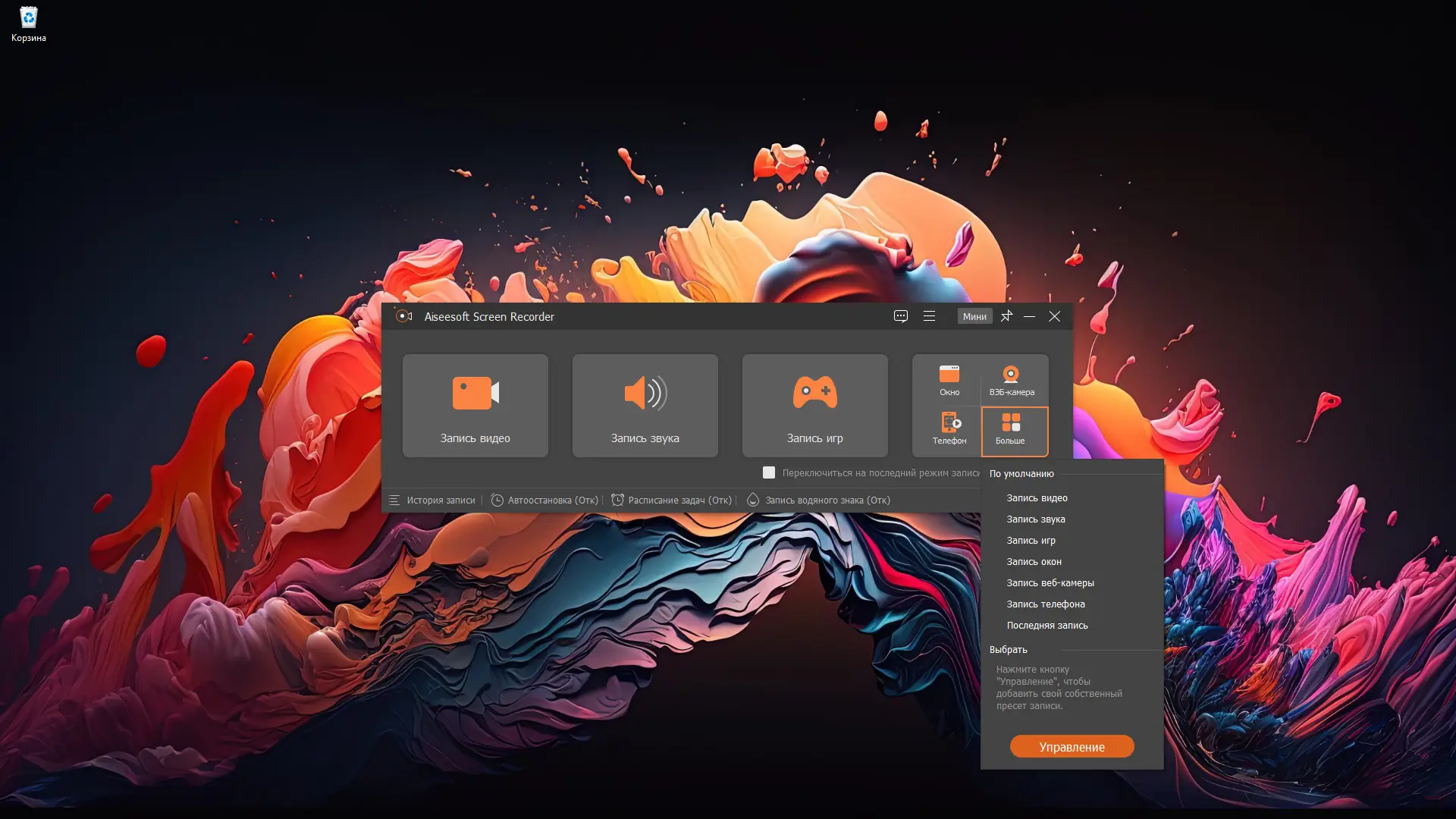
Task: Click the Video Recorder camera icon
Action: [475, 394]
